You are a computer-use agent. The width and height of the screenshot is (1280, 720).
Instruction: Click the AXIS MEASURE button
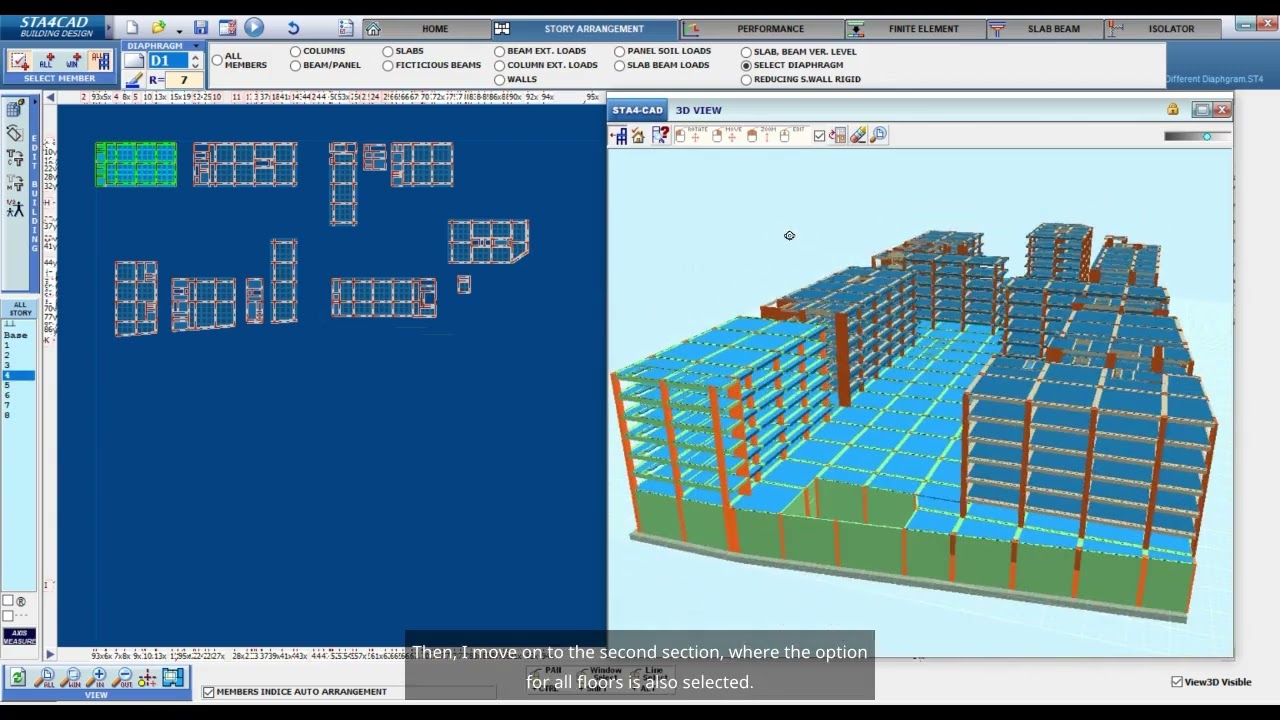19,637
